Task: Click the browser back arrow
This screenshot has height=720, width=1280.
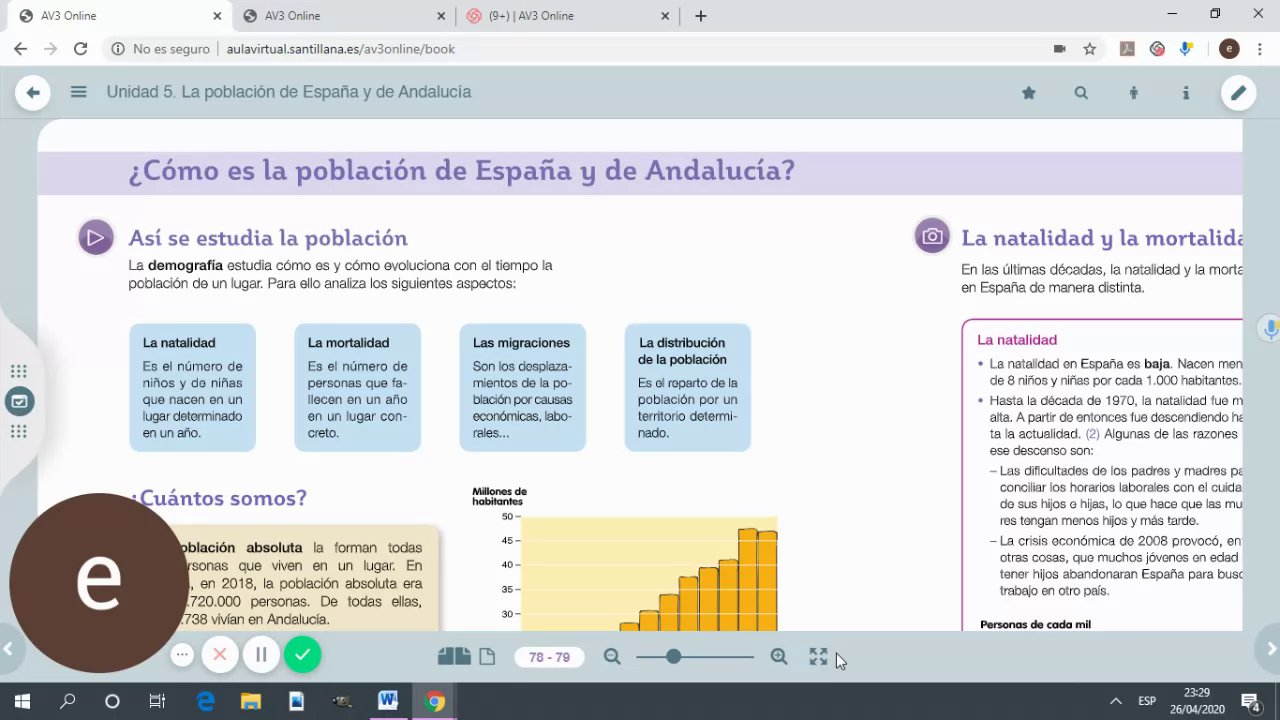Action: pos(20,49)
